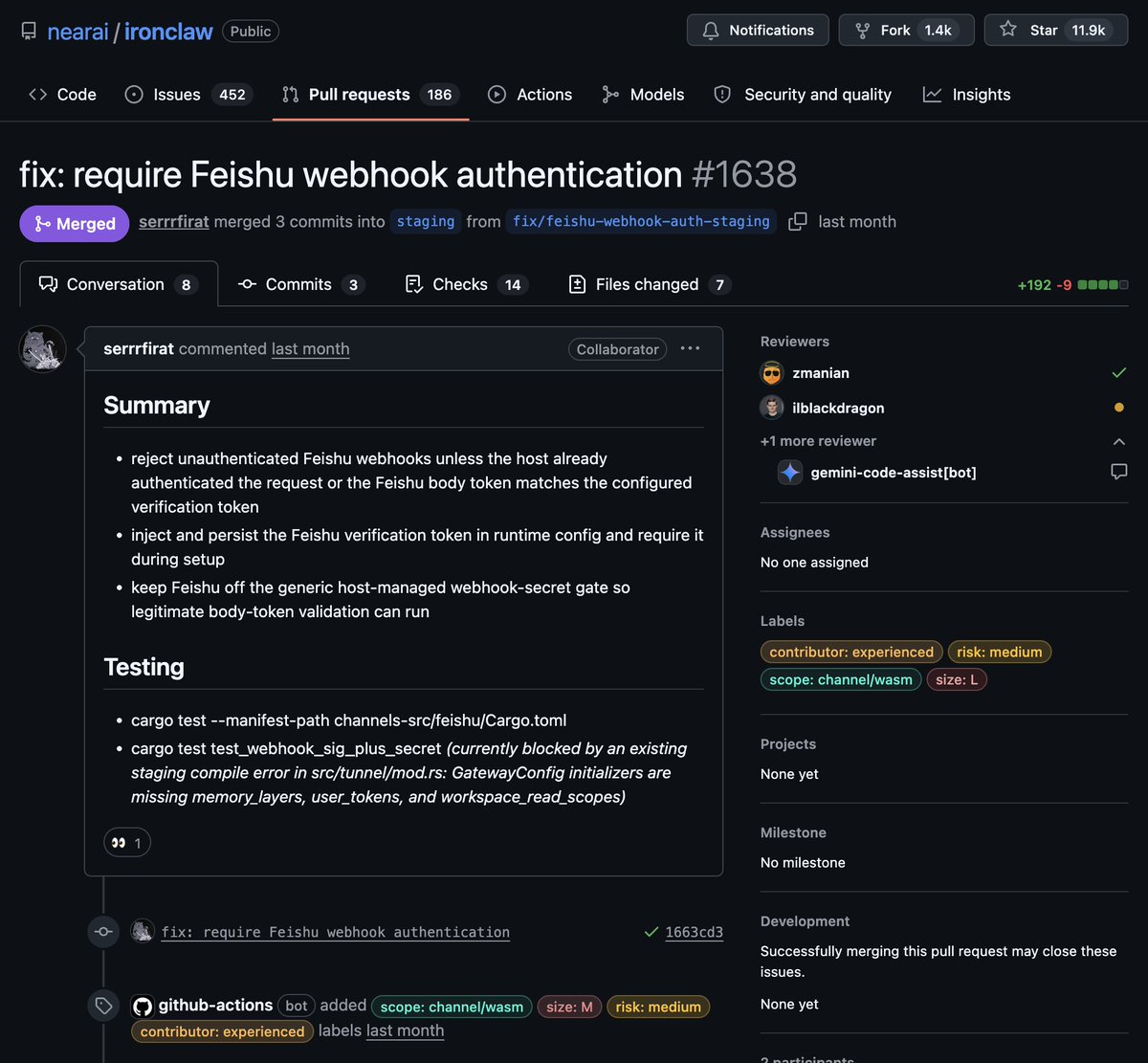Image resolution: width=1148 pixels, height=1063 pixels.
Task: Click timeline scope: channel/wasm label
Action: click(452, 1007)
